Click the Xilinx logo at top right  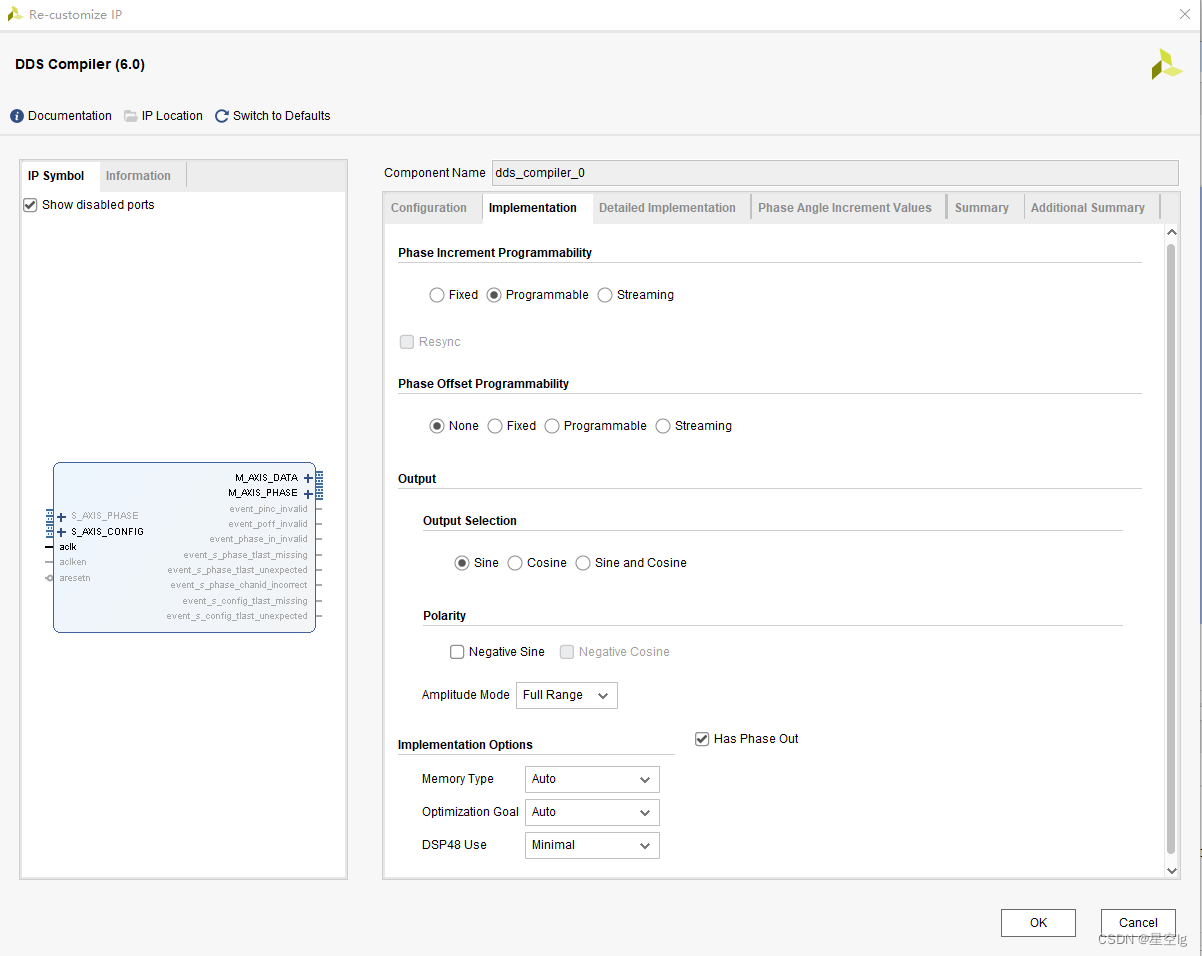click(1166, 64)
